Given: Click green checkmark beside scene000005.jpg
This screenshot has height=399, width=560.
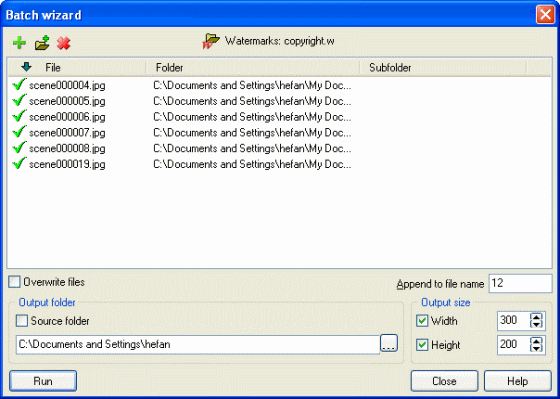Looking at the screenshot, I should (19, 100).
